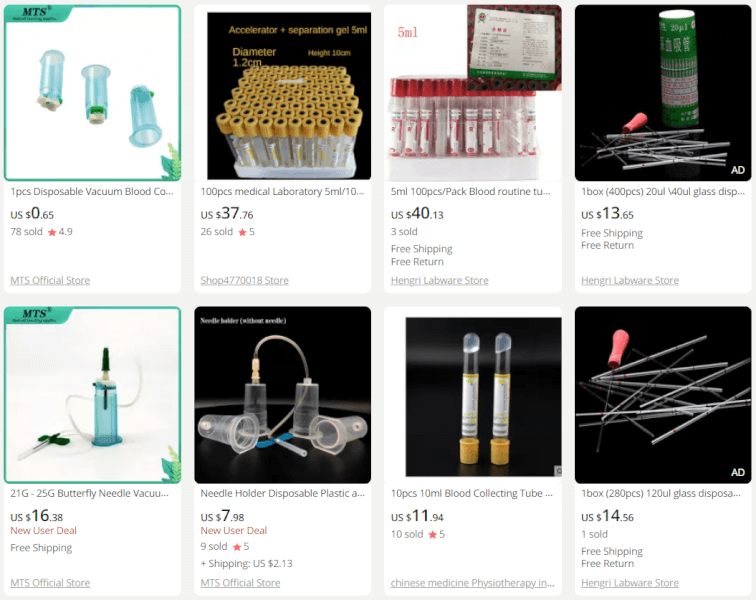Click the MTS logo badge on vacuum holder image

click(38, 14)
